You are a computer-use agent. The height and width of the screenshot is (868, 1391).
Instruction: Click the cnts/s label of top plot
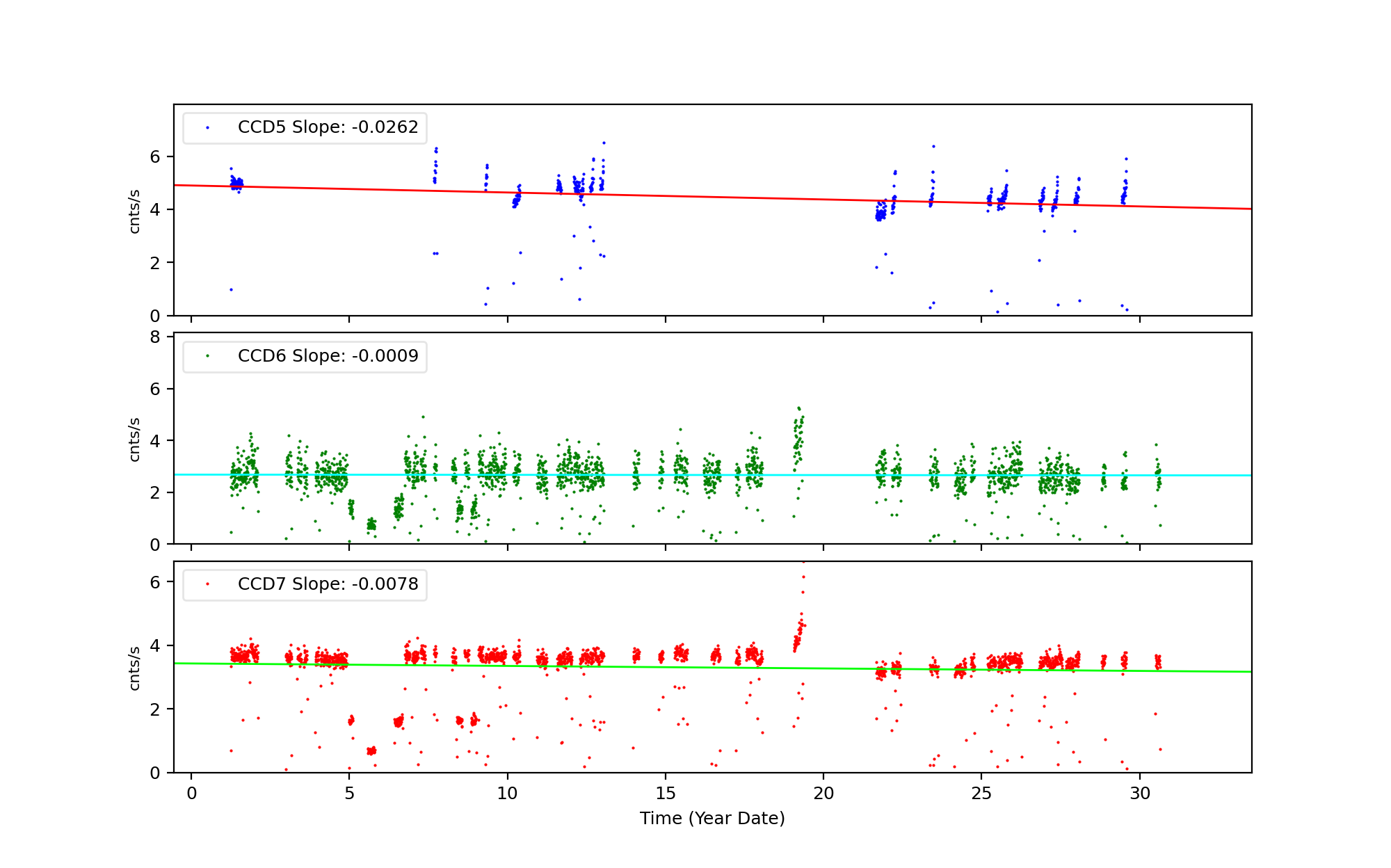[x=135, y=211]
